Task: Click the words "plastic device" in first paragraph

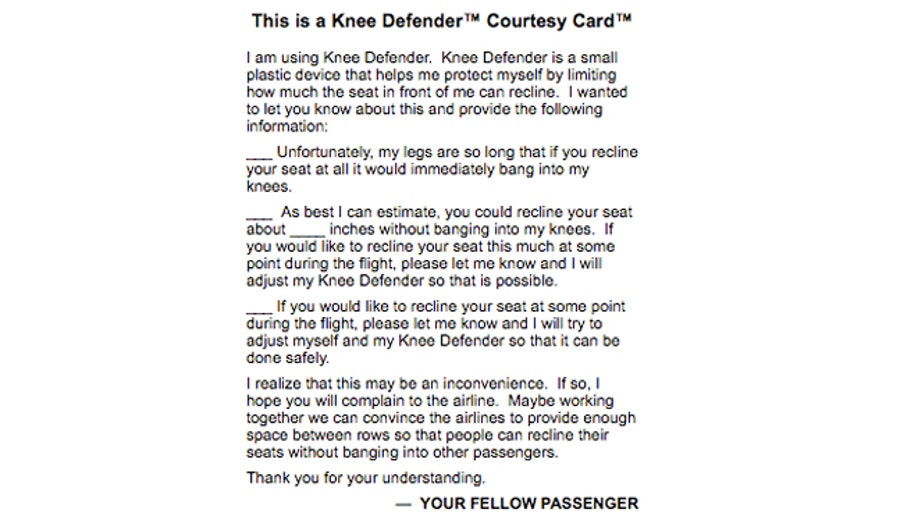Action: click(x=295, y=76)
